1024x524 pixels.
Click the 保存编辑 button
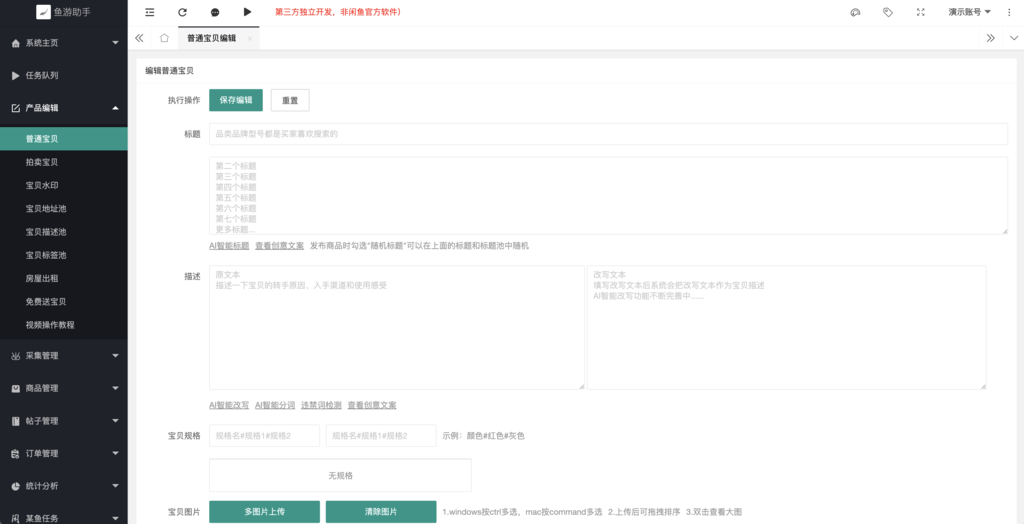[x=236, y=100]
